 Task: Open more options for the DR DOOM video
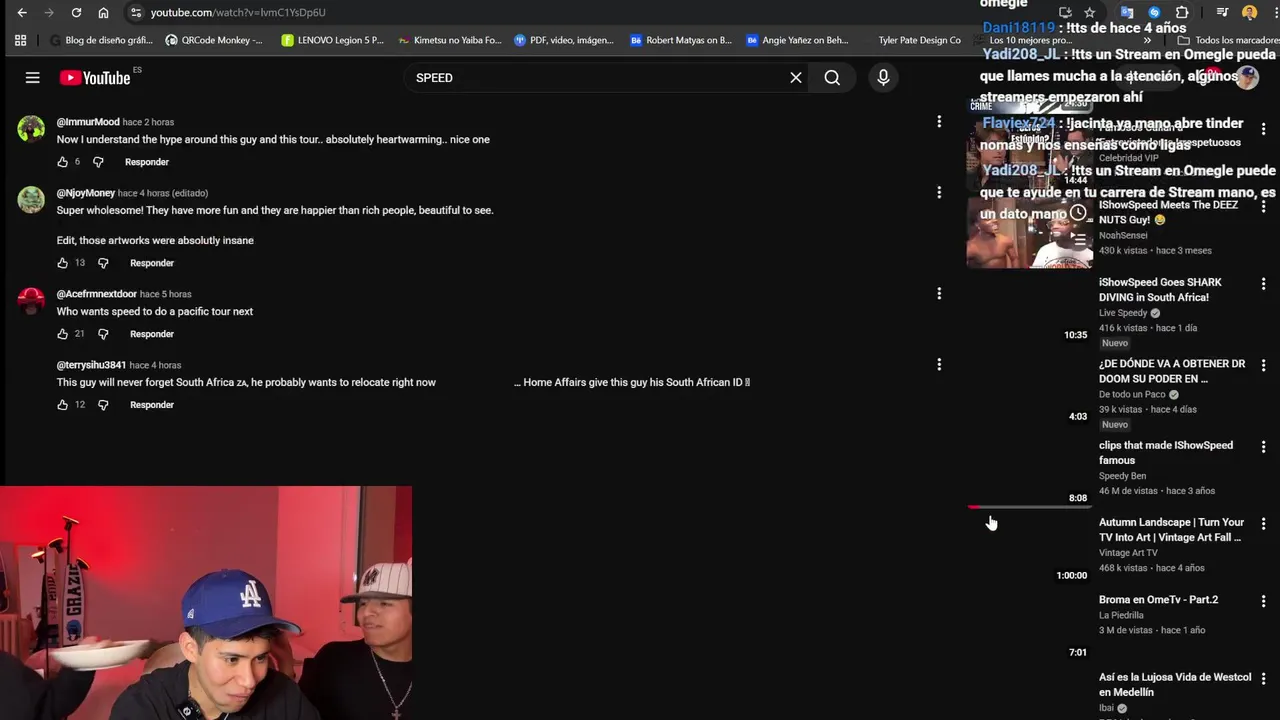pyautogui.click(x=1264, y=366)
